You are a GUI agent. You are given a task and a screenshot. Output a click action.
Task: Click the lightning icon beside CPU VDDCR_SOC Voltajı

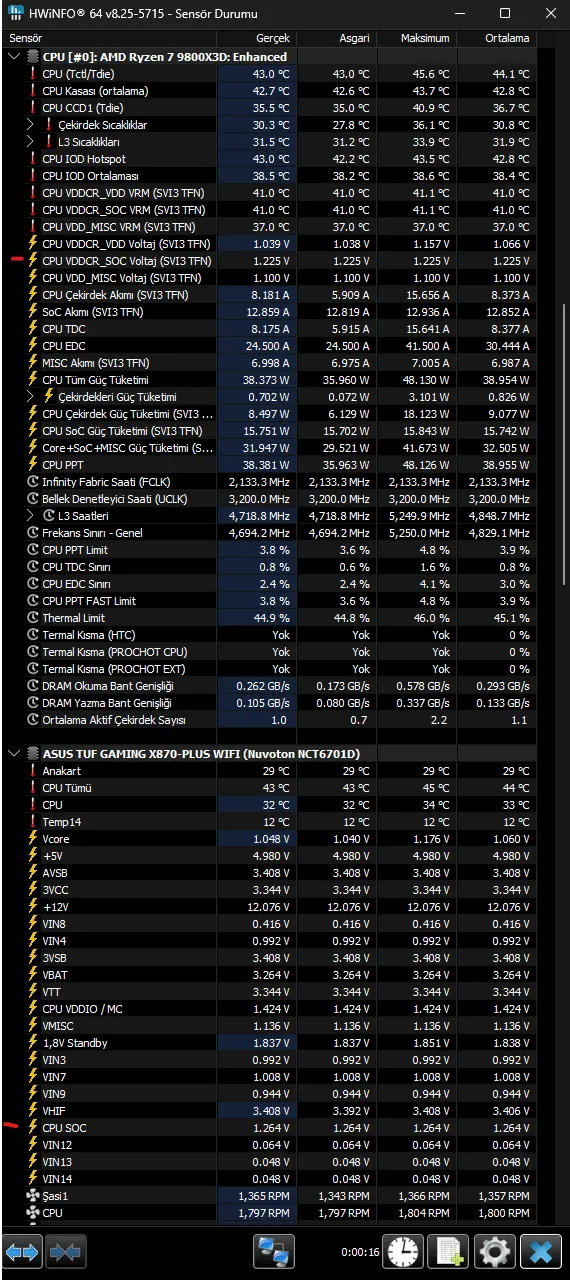click(x=32, y=261)
